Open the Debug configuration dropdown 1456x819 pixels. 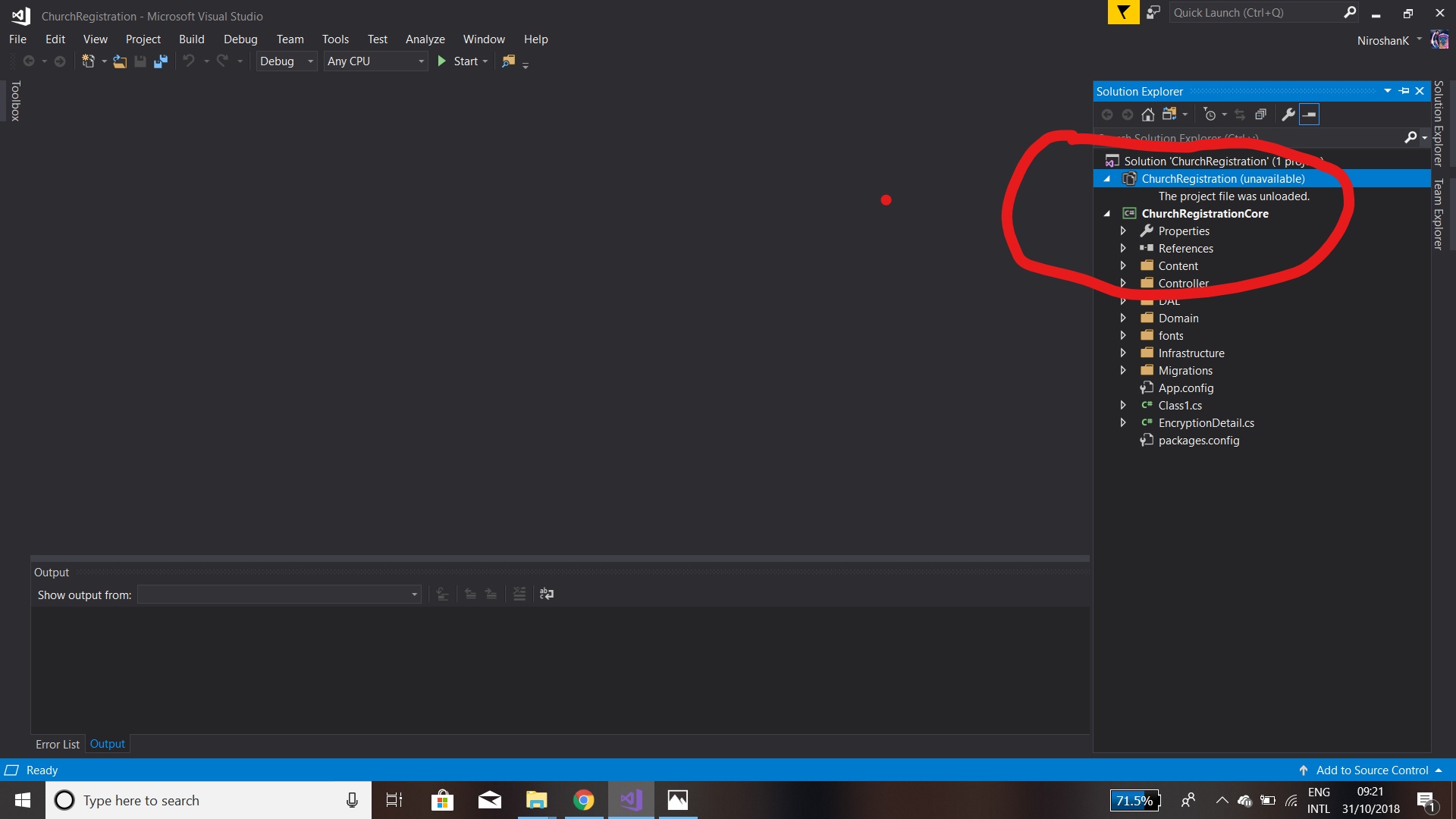pos(287,61)
